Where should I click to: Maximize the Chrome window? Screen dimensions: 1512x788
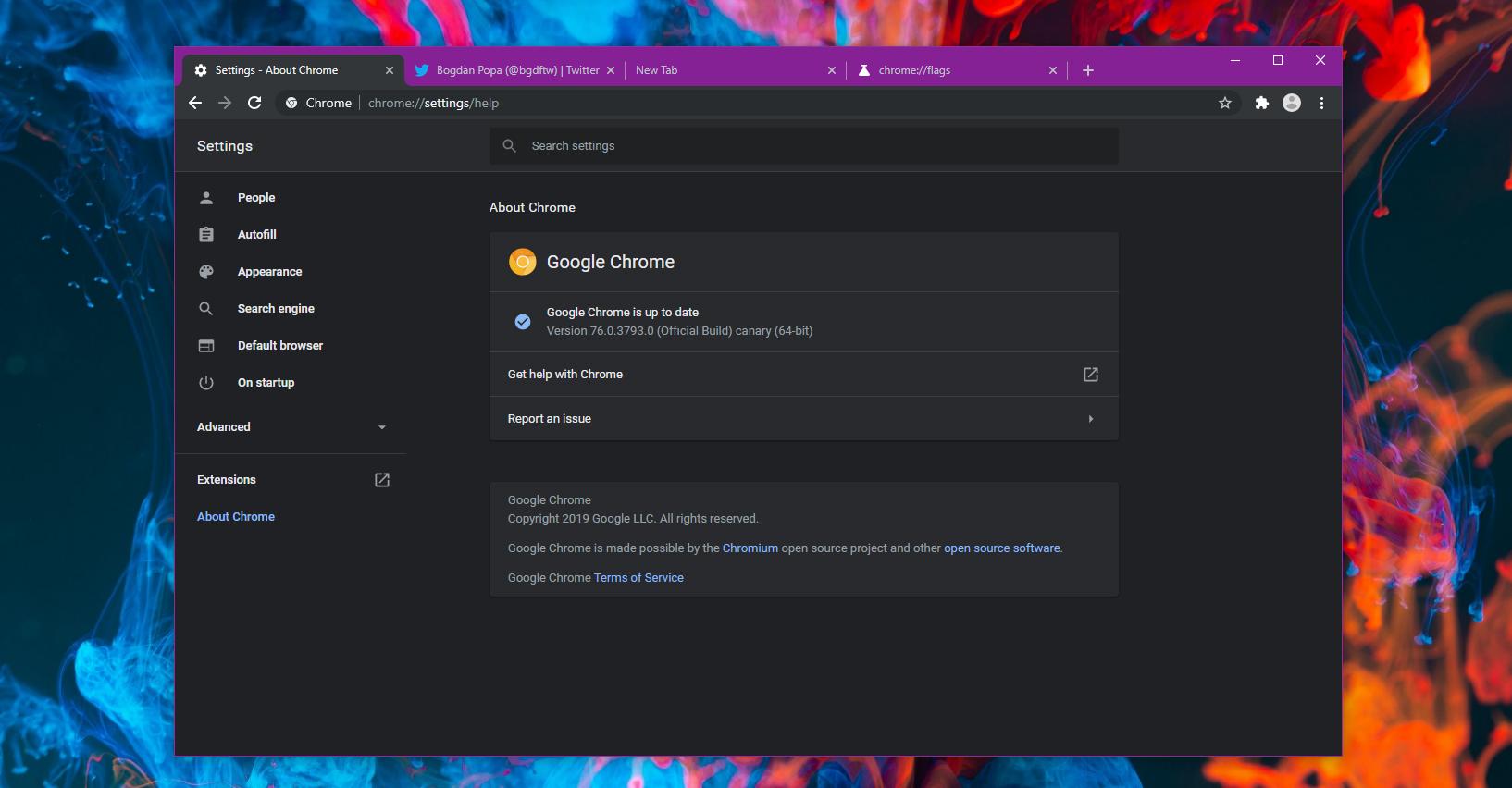1278,60
